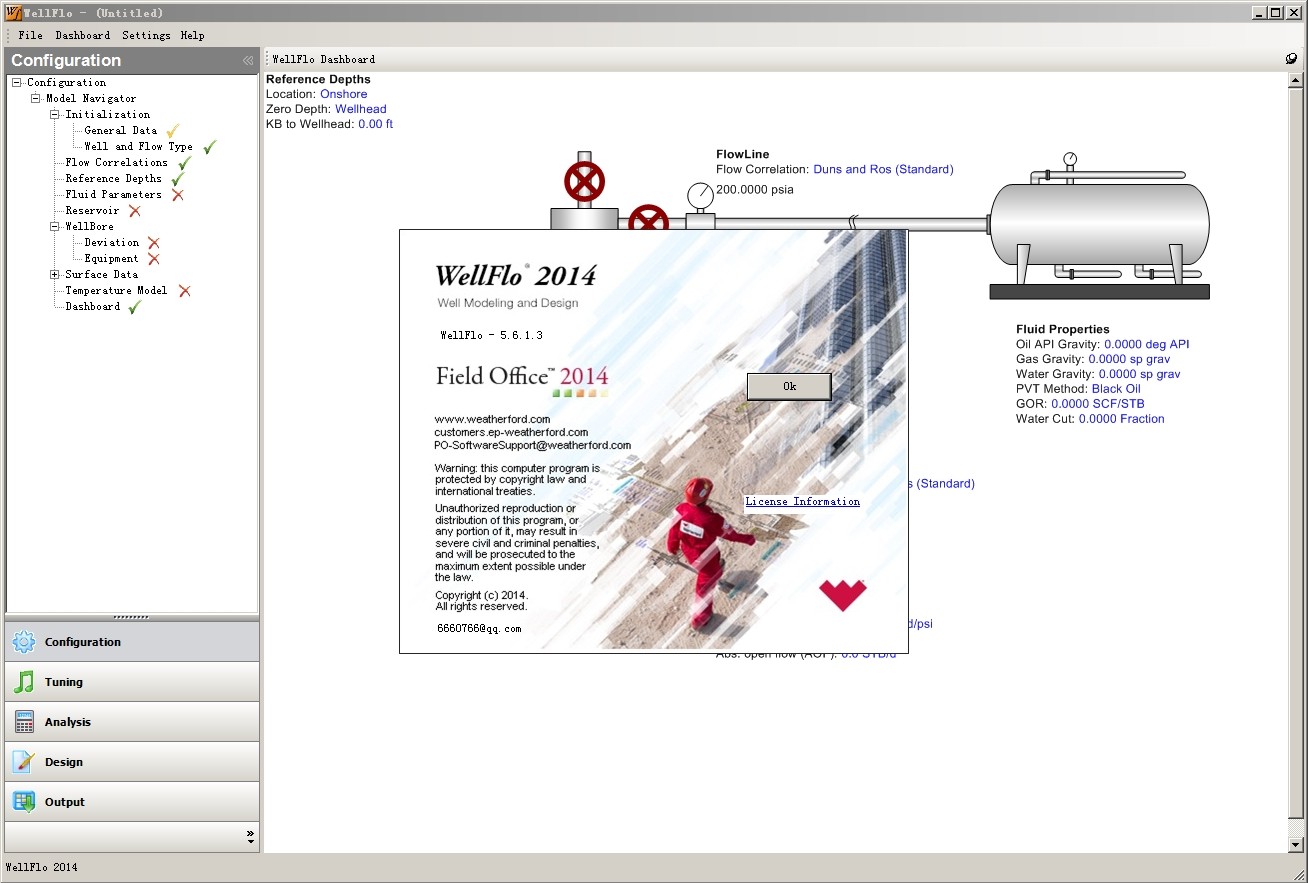Screen dimensions: 1308x883
Task: Expand the Surface Data tree node
Action: 55,275
